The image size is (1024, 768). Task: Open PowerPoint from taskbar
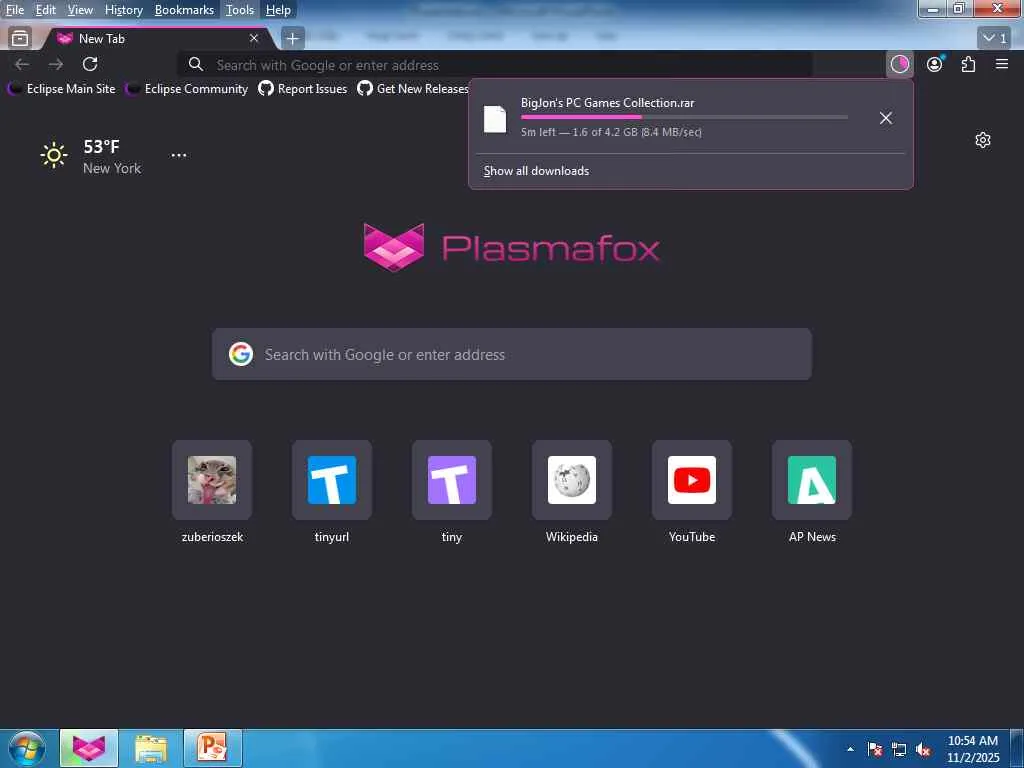tap(213, 748)
